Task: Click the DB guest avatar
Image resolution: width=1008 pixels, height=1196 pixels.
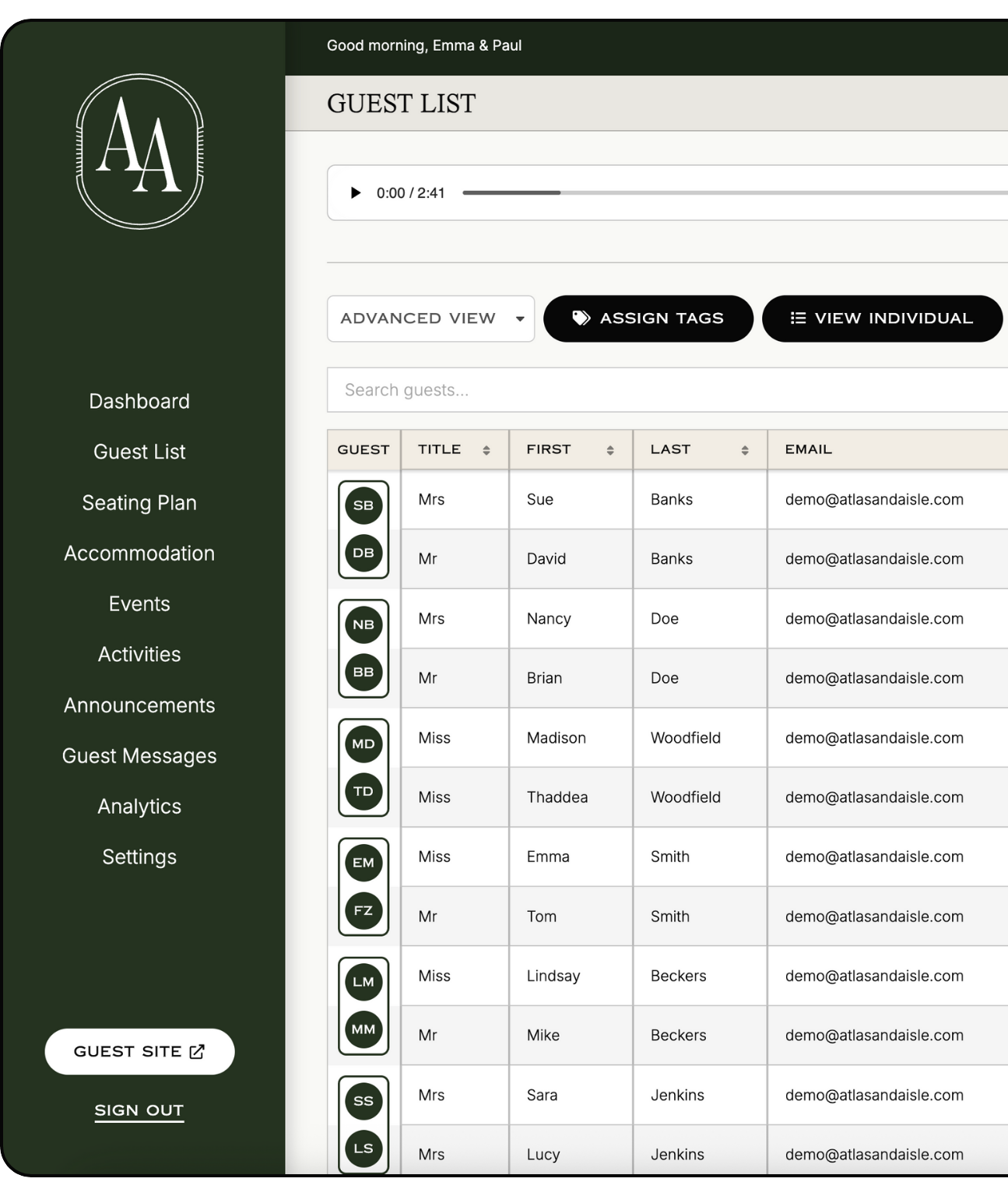Action: pos(364,553)
